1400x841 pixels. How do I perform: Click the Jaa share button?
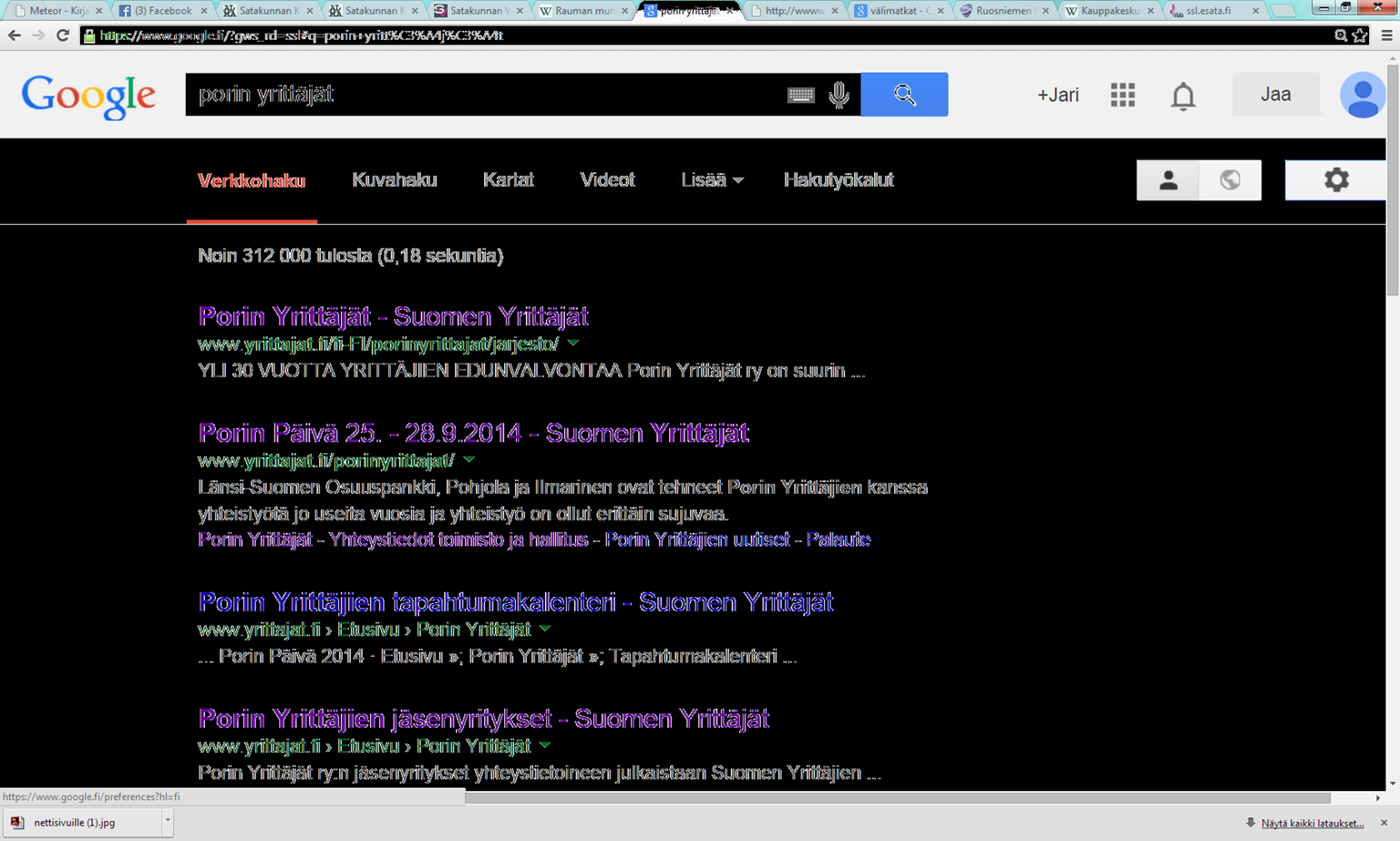tap(1276, 95)
